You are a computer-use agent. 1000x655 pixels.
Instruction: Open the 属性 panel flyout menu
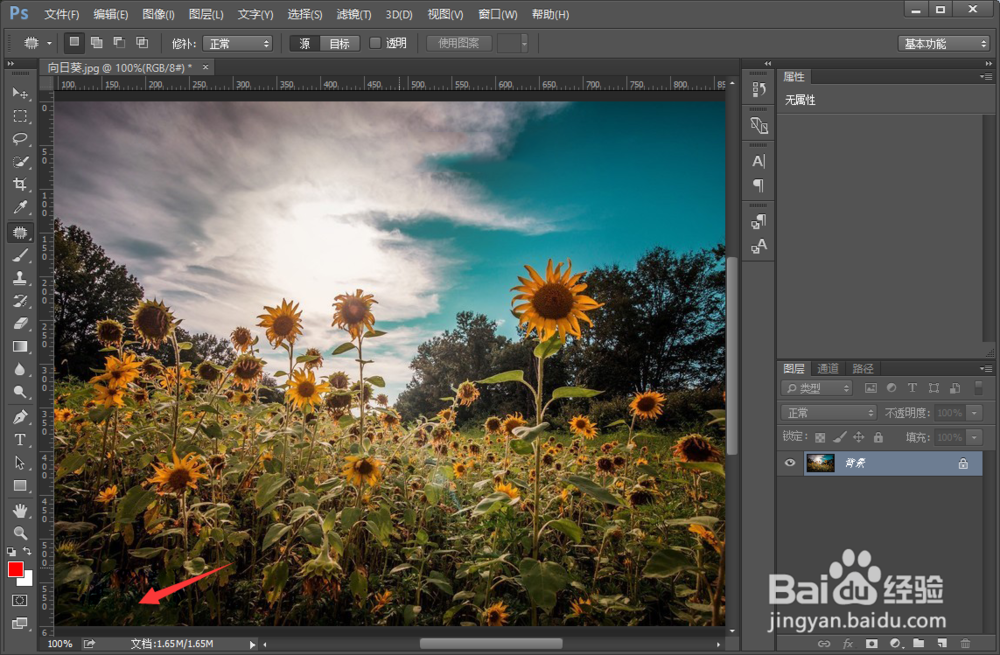pyautogui.click(x=986, y=77)
